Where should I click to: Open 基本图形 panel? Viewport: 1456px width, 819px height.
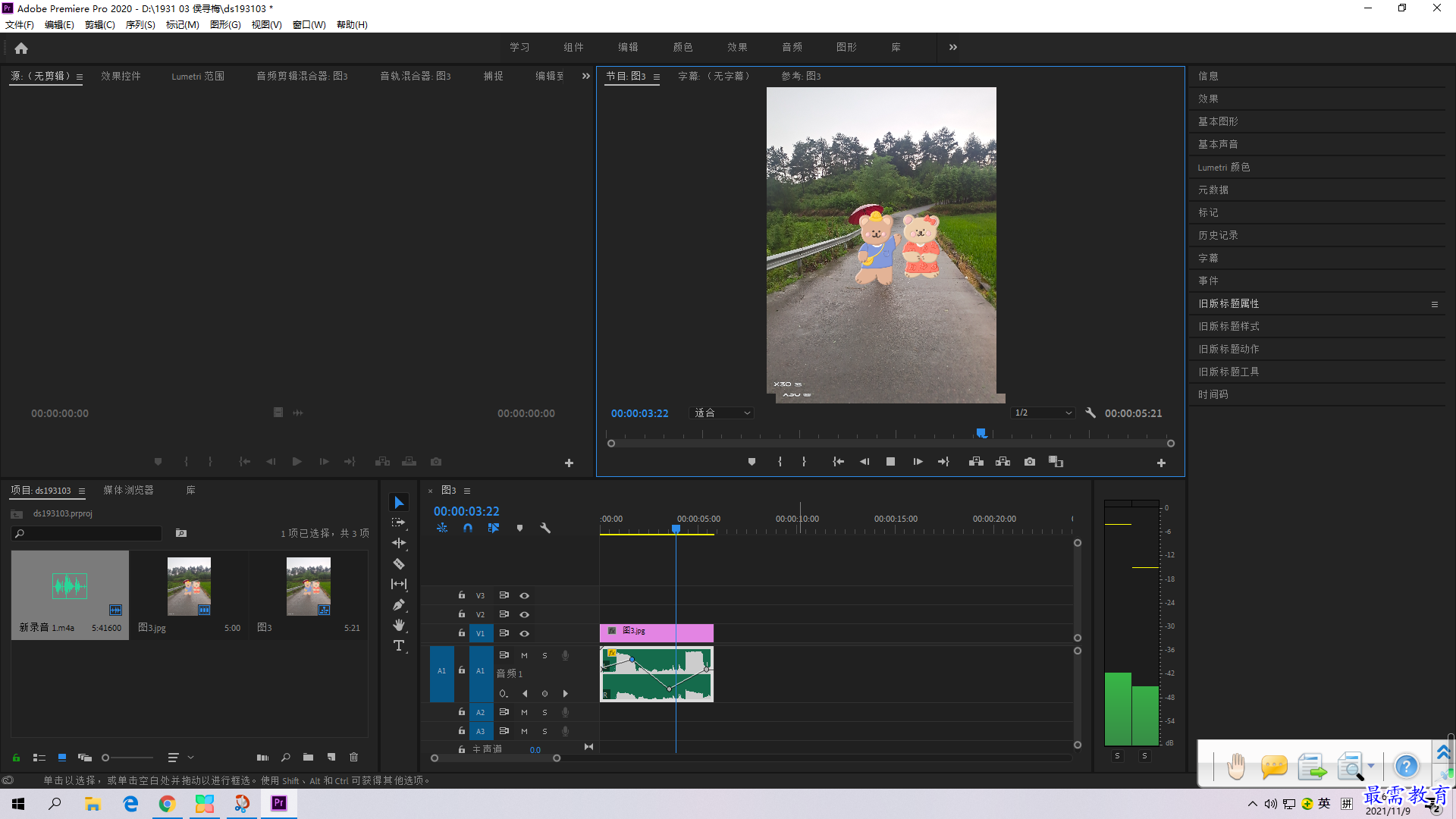pyautogui.click(x=1218, y=121)
